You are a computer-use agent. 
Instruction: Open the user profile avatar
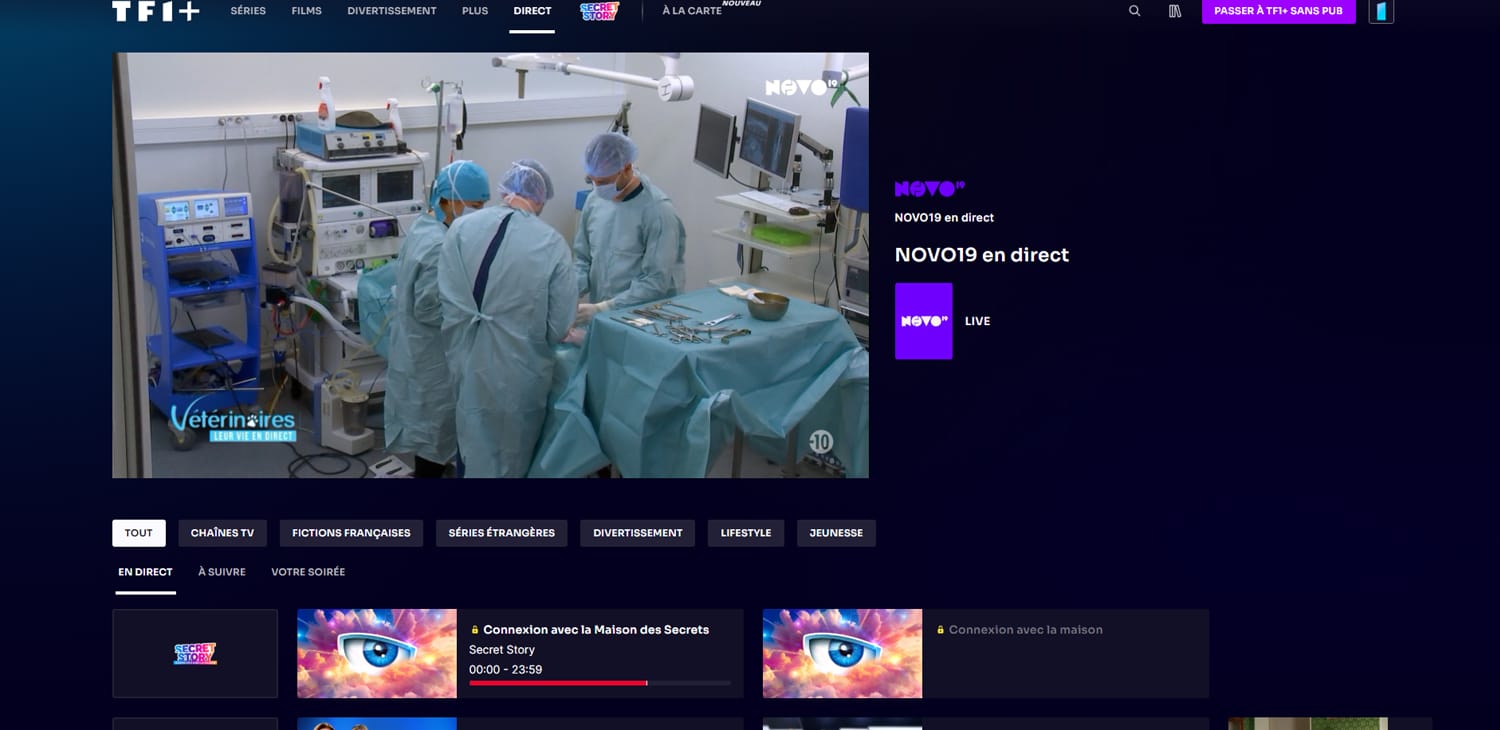point(1381,11)
